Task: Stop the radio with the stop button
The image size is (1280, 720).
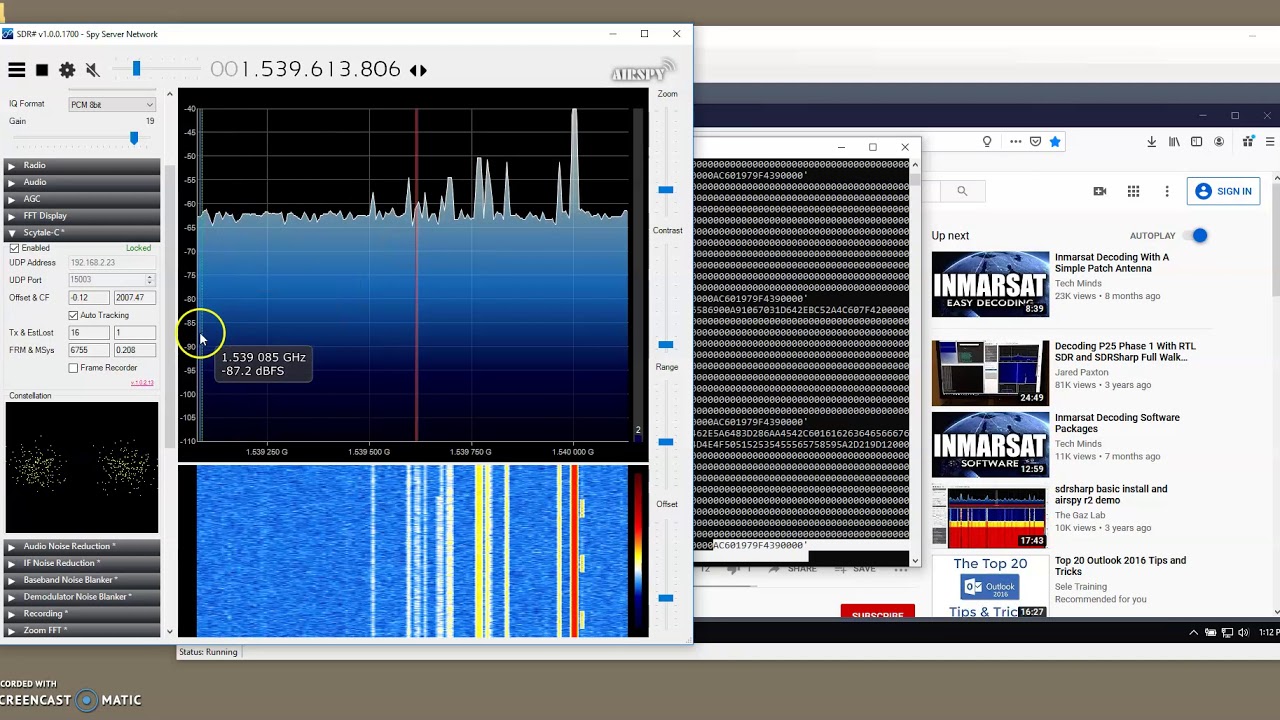Action: click(42, 70)
